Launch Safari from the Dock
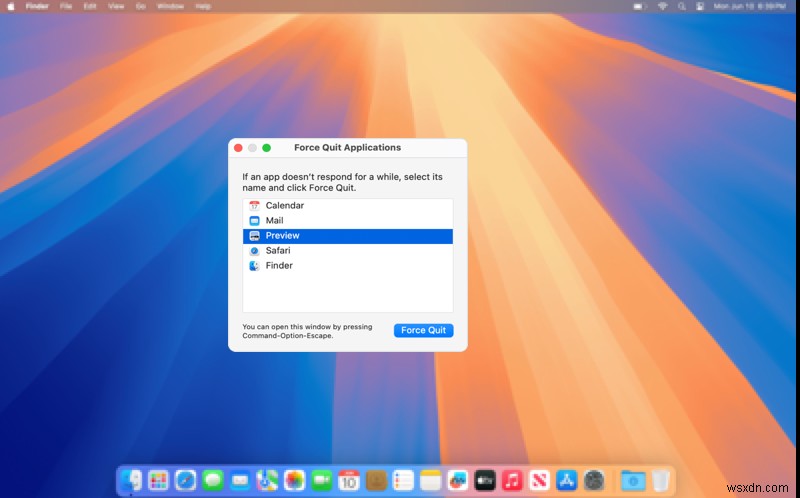800x498 pixels. [186, 481]
